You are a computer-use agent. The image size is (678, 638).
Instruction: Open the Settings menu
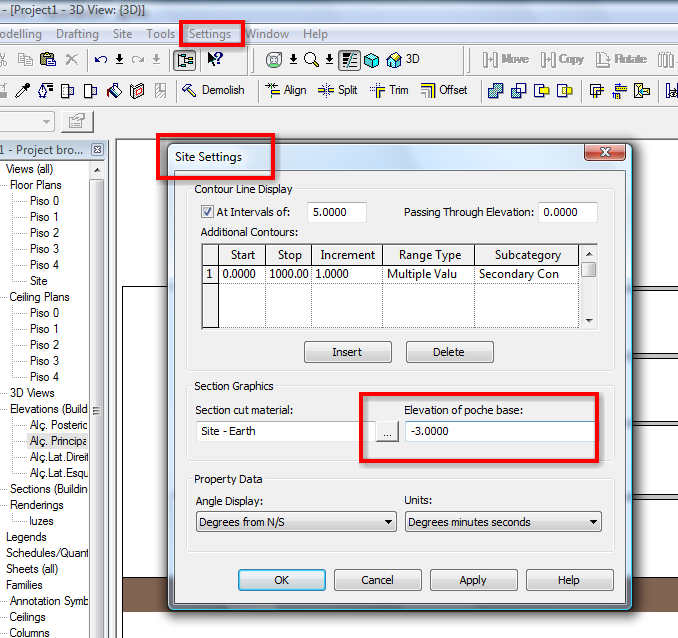coord(210,34)
